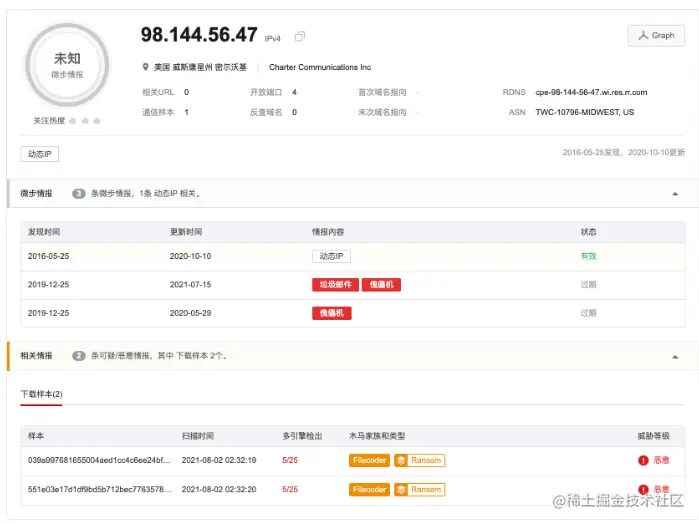The image size is (699, 524).
Task: Click 5/25 detection in the 02:32:19 row
Action: (x=290, y=460)
